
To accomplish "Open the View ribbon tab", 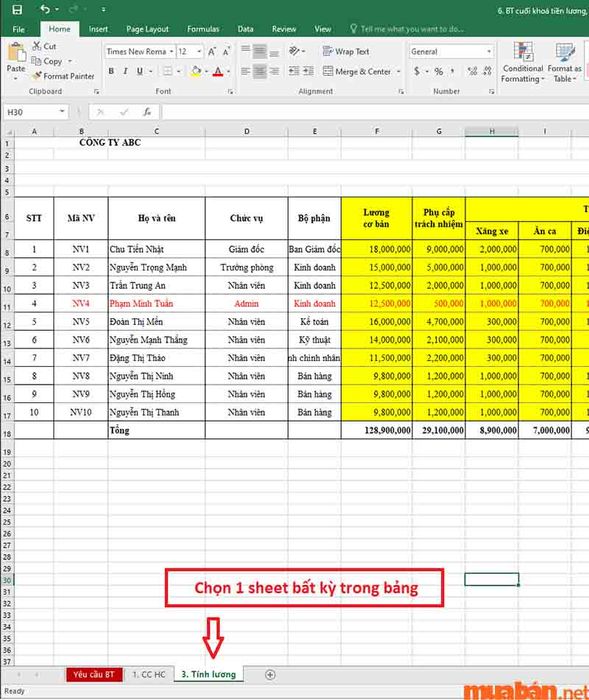I will pos(322,29).
